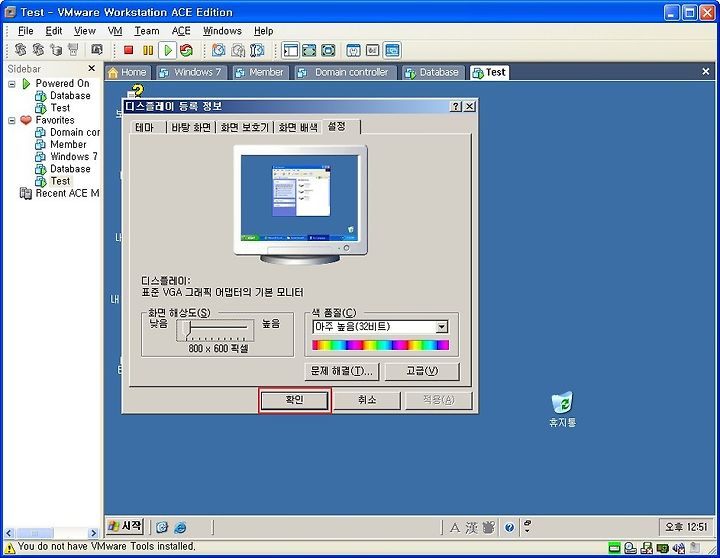The height and width of the screenshot is (558, 720).
Task: Open the View menu
Action: pos(85,31)
